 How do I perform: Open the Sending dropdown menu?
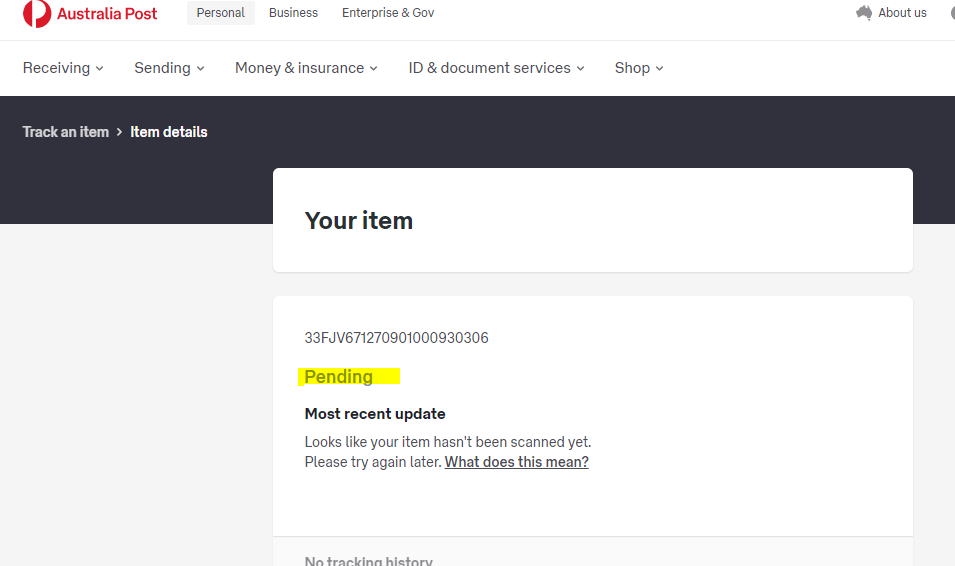tap(169, 68)
